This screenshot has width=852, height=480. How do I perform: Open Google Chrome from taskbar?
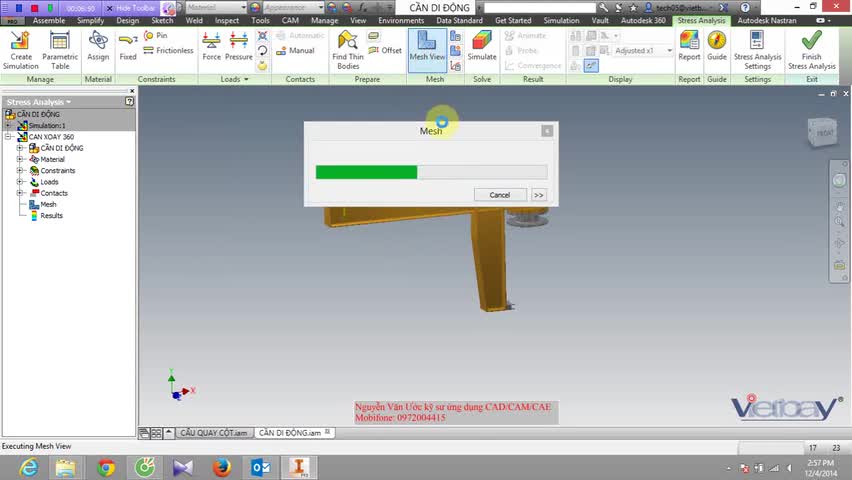[x=106, y=467]
